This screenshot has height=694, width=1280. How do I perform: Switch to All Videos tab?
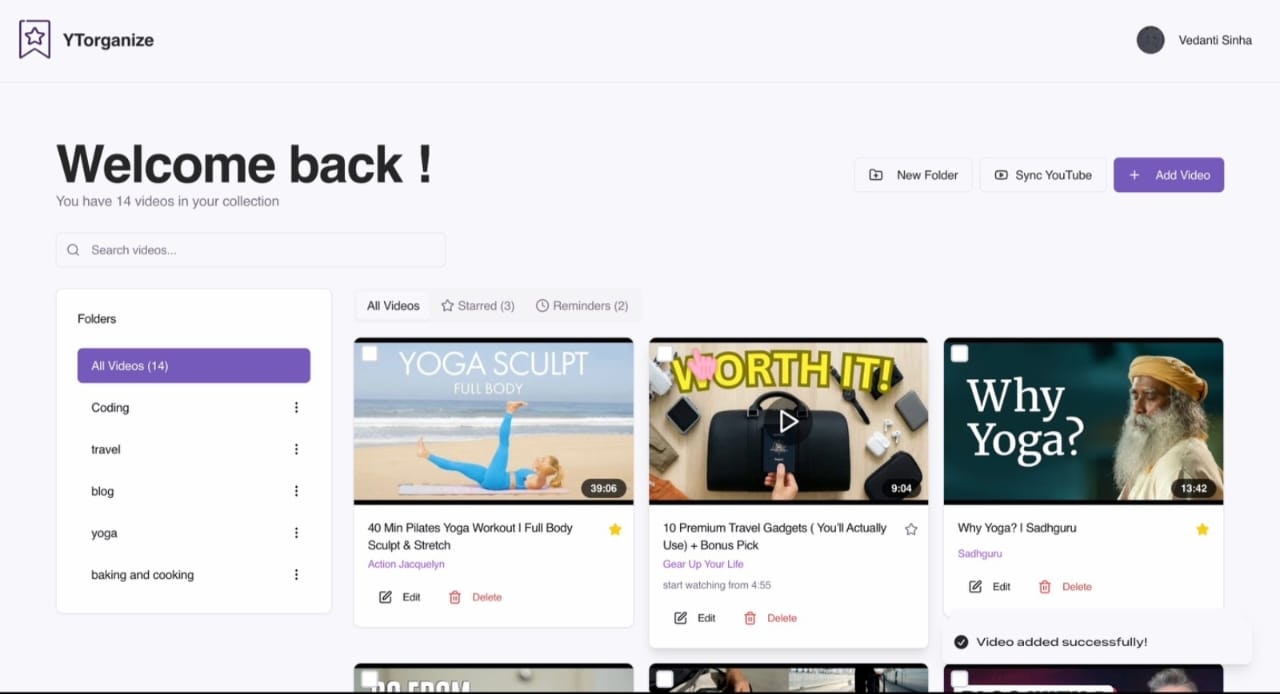pyautogui.click(x=393, y=306)
